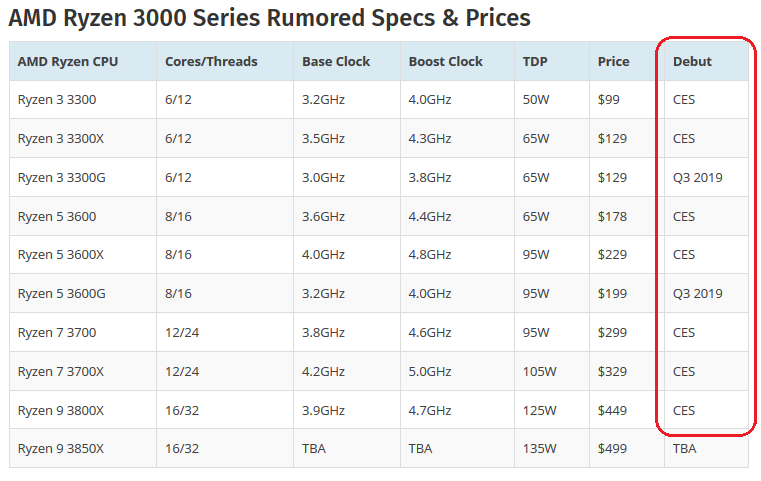
Task: Select the Ryzen 3 3300X cell
Action: [61, 139]
